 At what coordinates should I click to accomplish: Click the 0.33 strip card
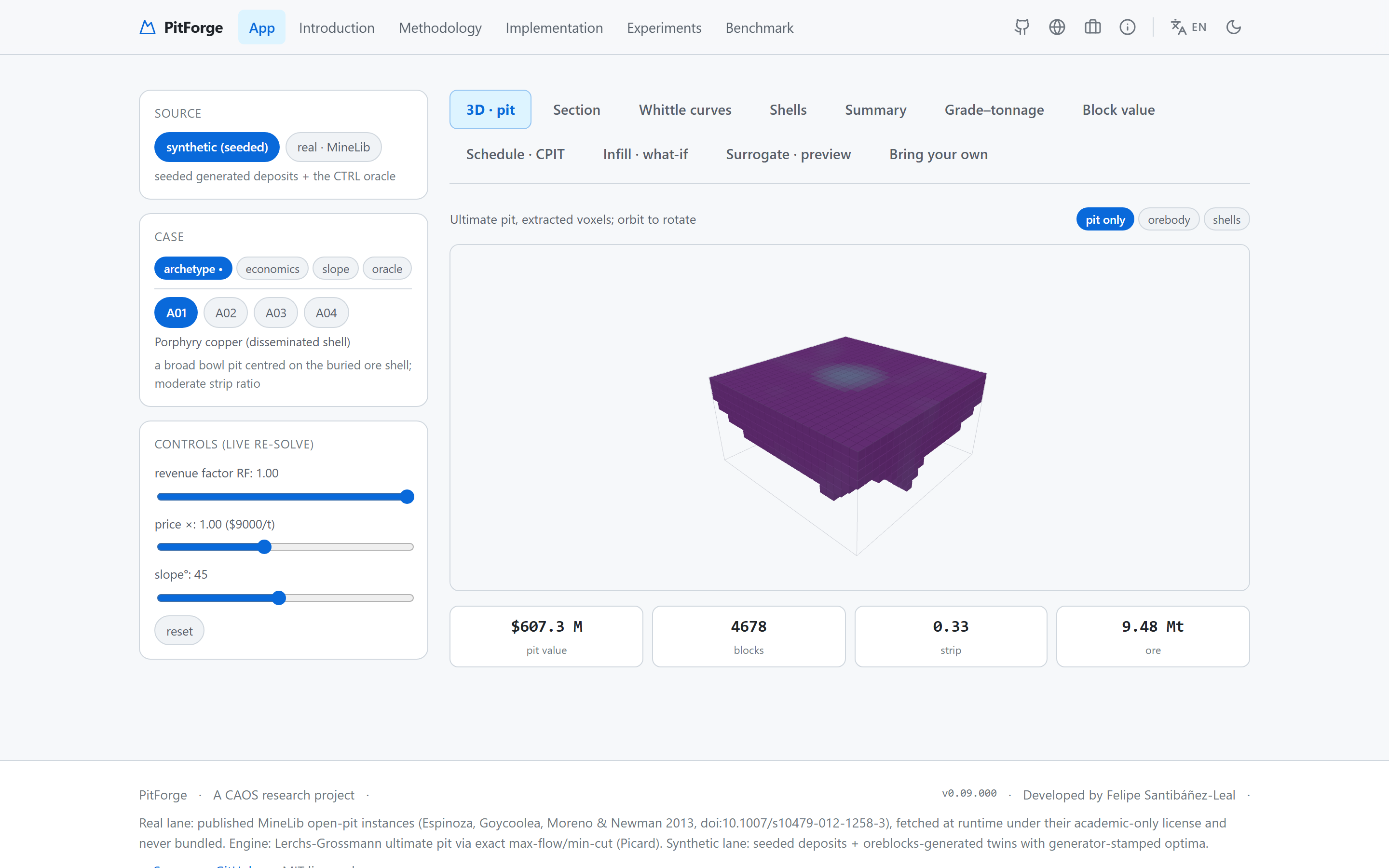[x=951, y=636]
